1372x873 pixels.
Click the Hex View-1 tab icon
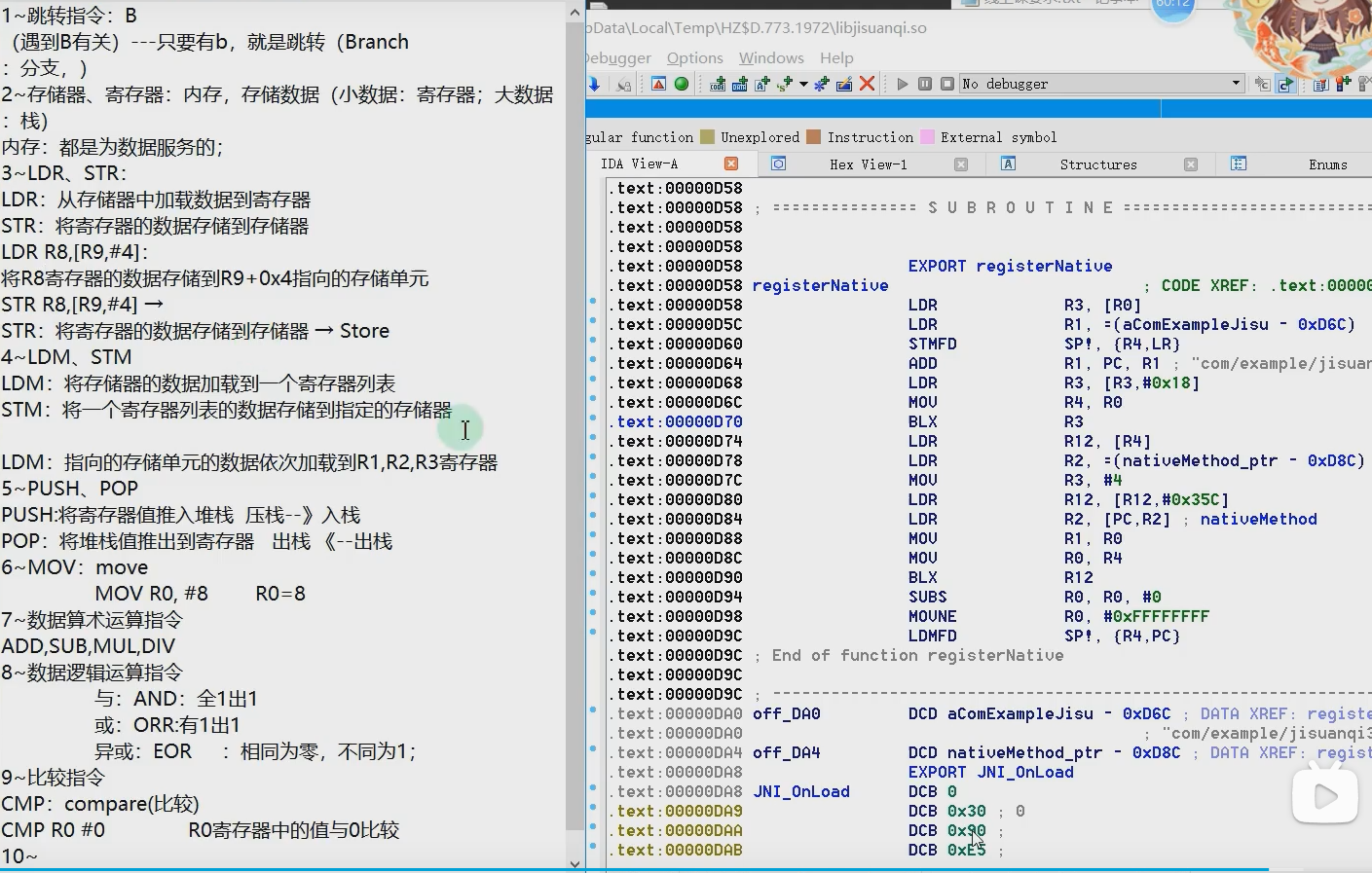pos(778,164)
